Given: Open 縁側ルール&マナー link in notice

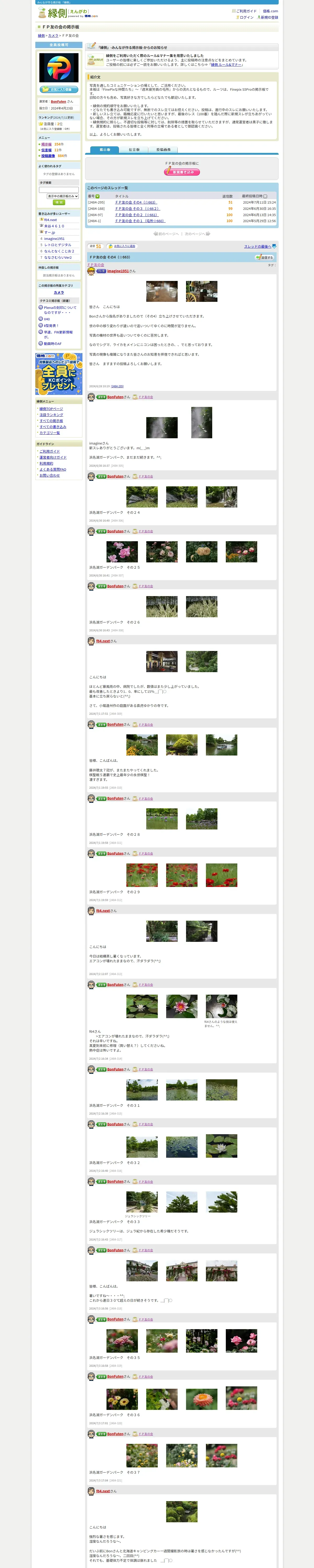Looking at the screenshot, I should (226, 65).
